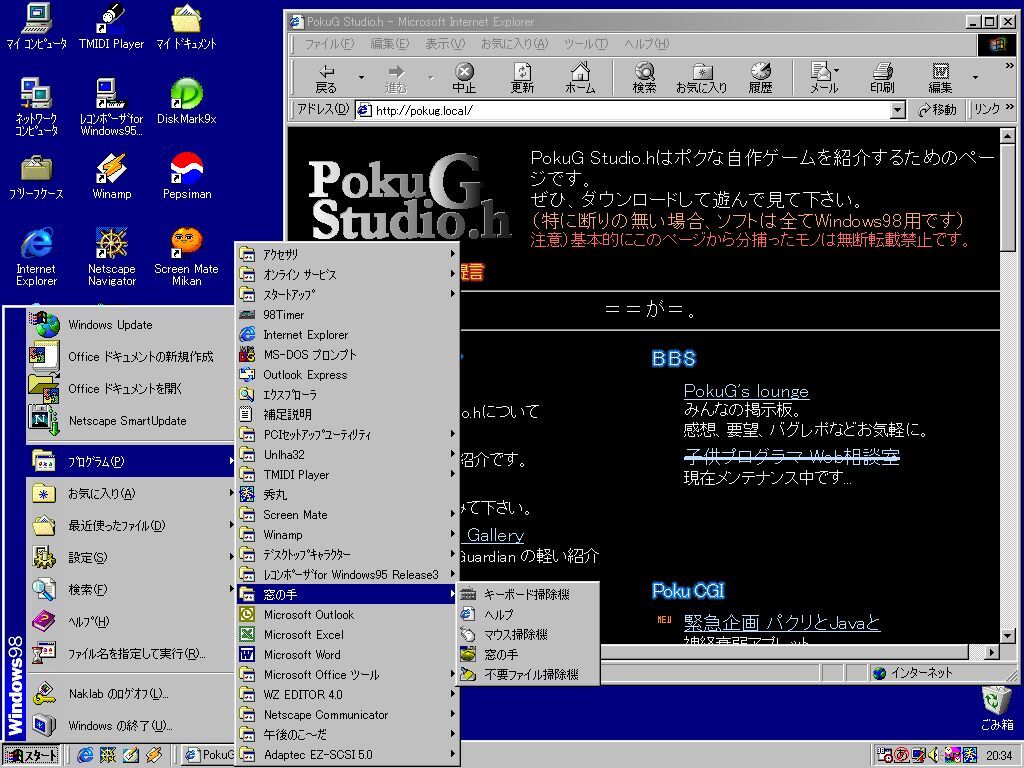Toggle the 履歴 (History) pane

tap(761, 77)
